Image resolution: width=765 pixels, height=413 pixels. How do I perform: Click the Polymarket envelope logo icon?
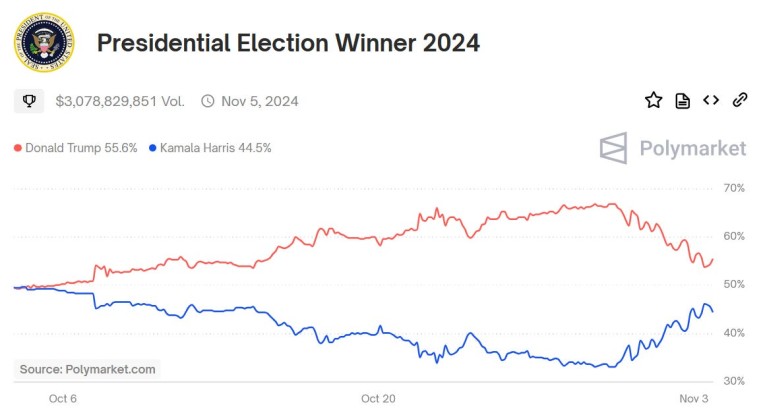pyautogui.click(x=613, y=148)
